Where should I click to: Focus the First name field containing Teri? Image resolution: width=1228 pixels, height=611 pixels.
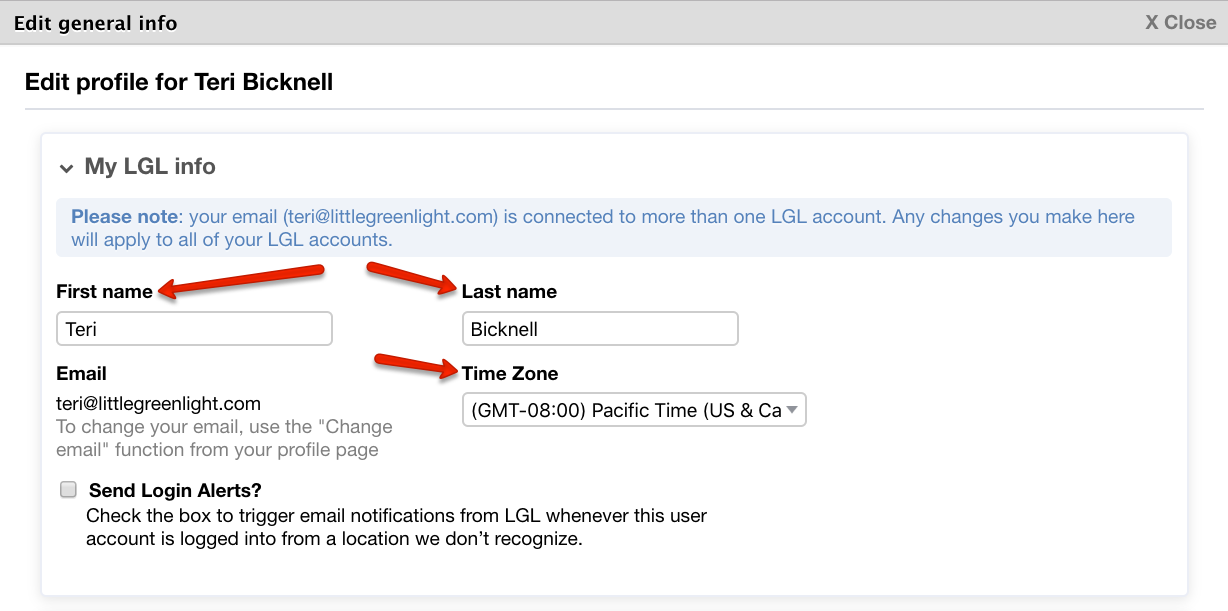pos(194,329)
